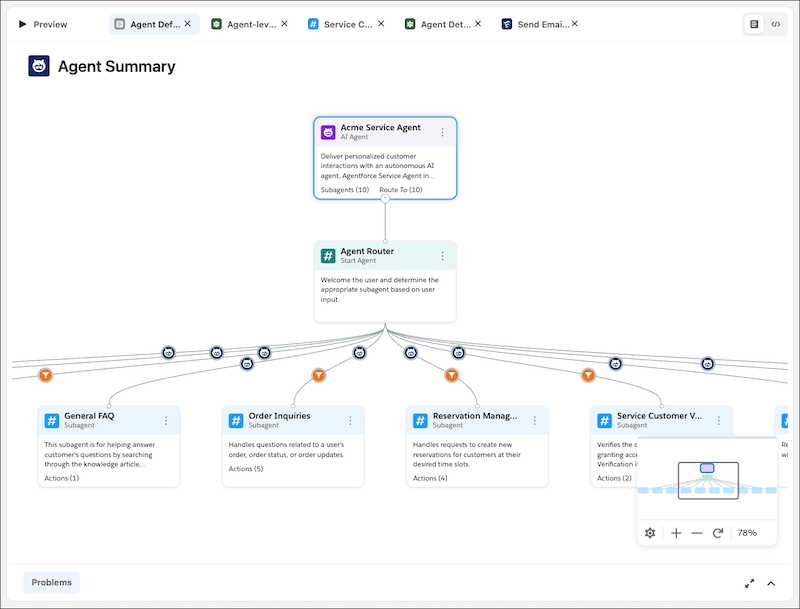The image size is (800, 609).
Task: Select the General FAQ node title
Action: tap(89, 416)
